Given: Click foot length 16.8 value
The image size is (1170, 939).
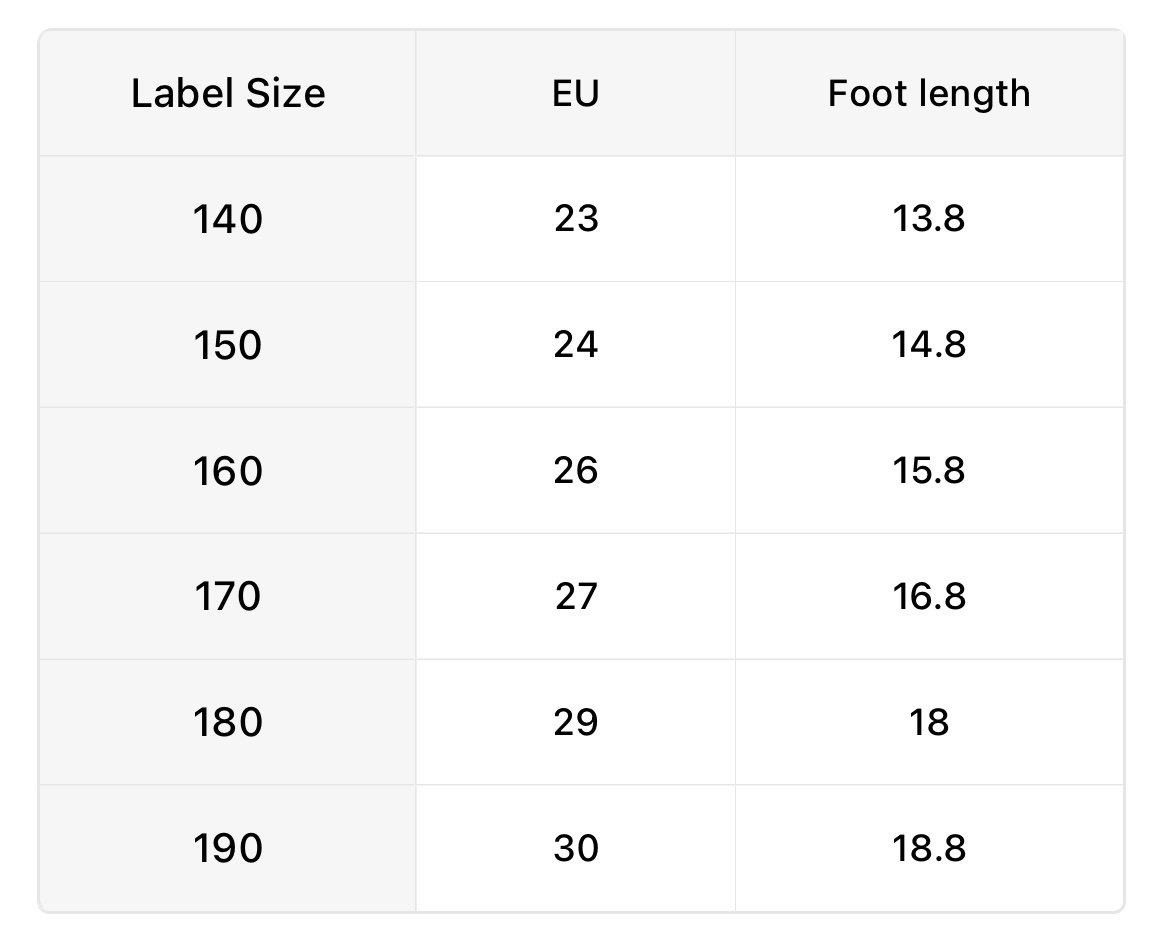Looking at the screenshot, I should (x=929, y=596).
